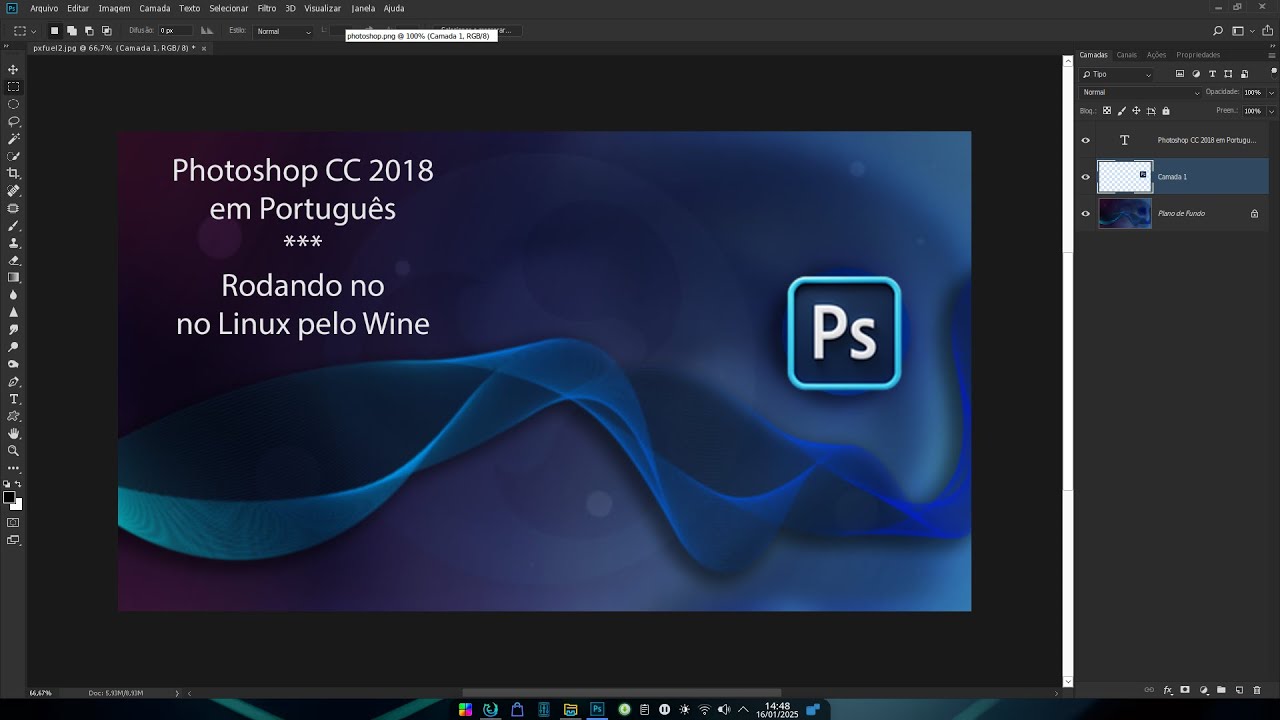Image resolution: width=1280 pixels, height=720 pixels.
Task: Select the Clone Stamp tool
Action: tap(13, 242)
